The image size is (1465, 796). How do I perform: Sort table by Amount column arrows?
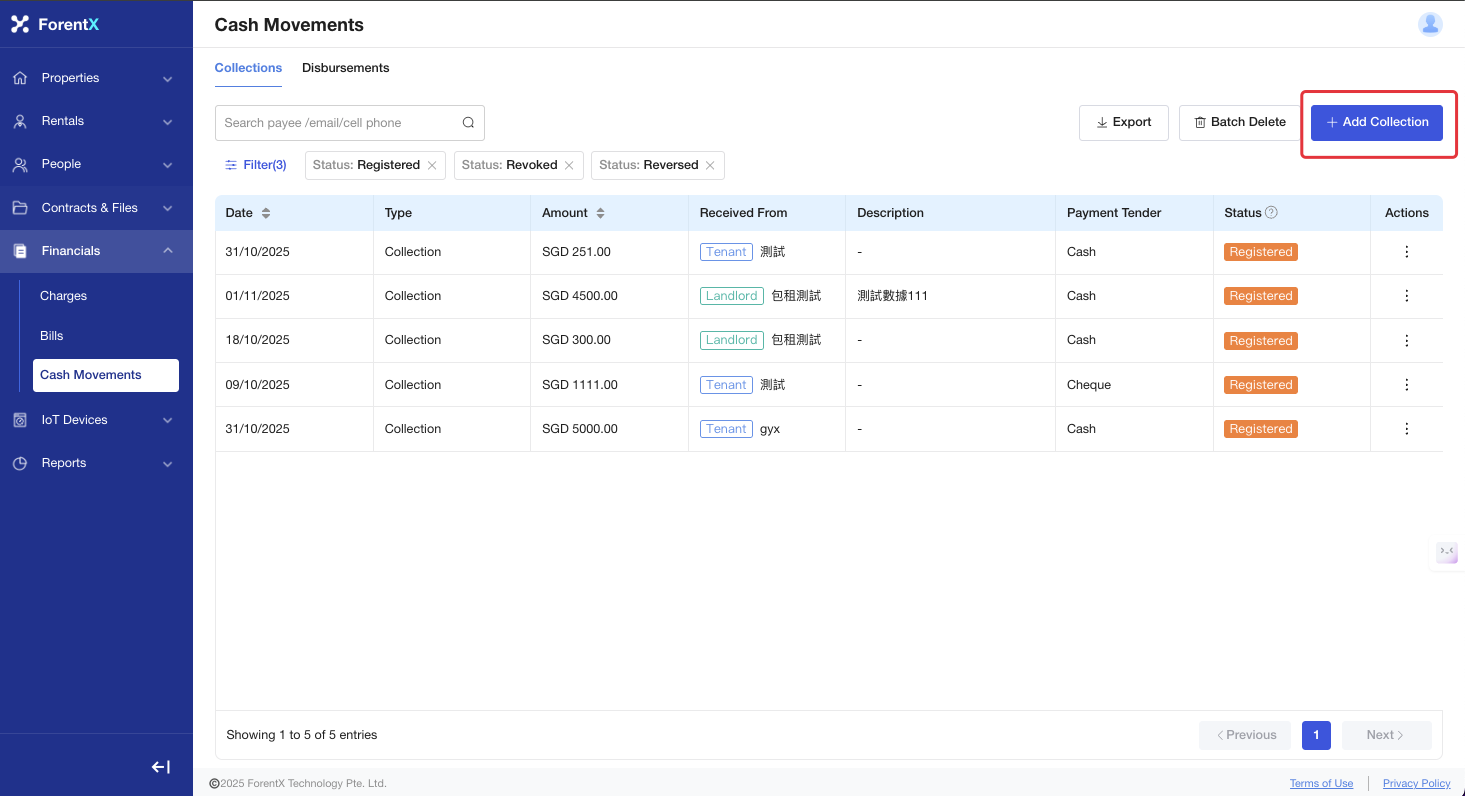tap(600, 213)
